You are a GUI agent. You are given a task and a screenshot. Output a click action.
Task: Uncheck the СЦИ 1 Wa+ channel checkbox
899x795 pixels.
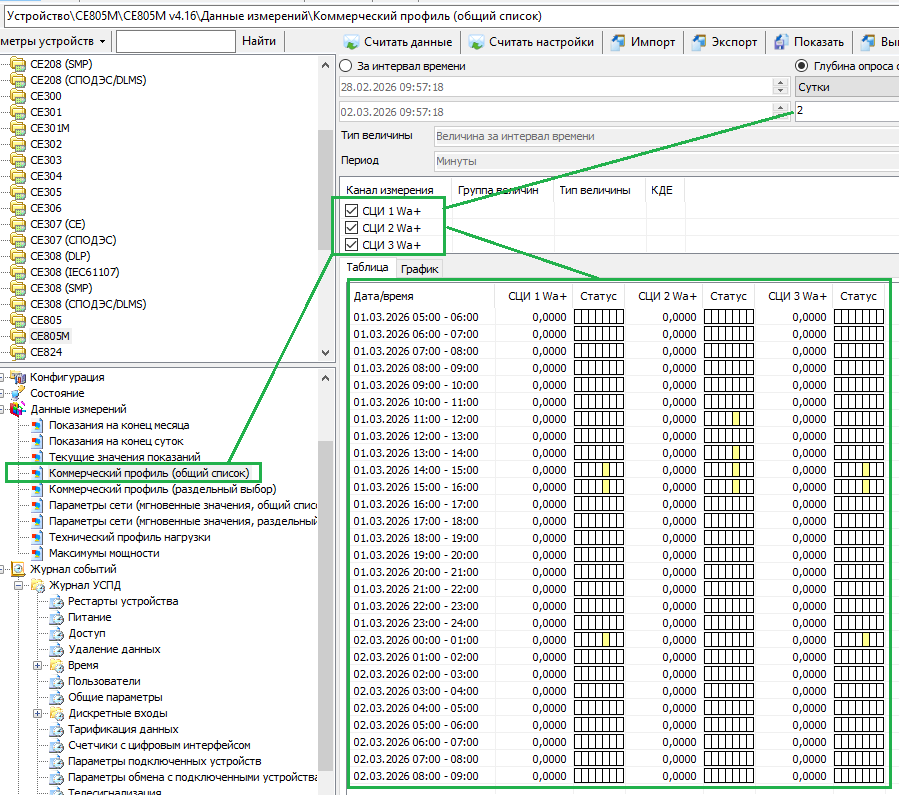click(x=351, y=211)
